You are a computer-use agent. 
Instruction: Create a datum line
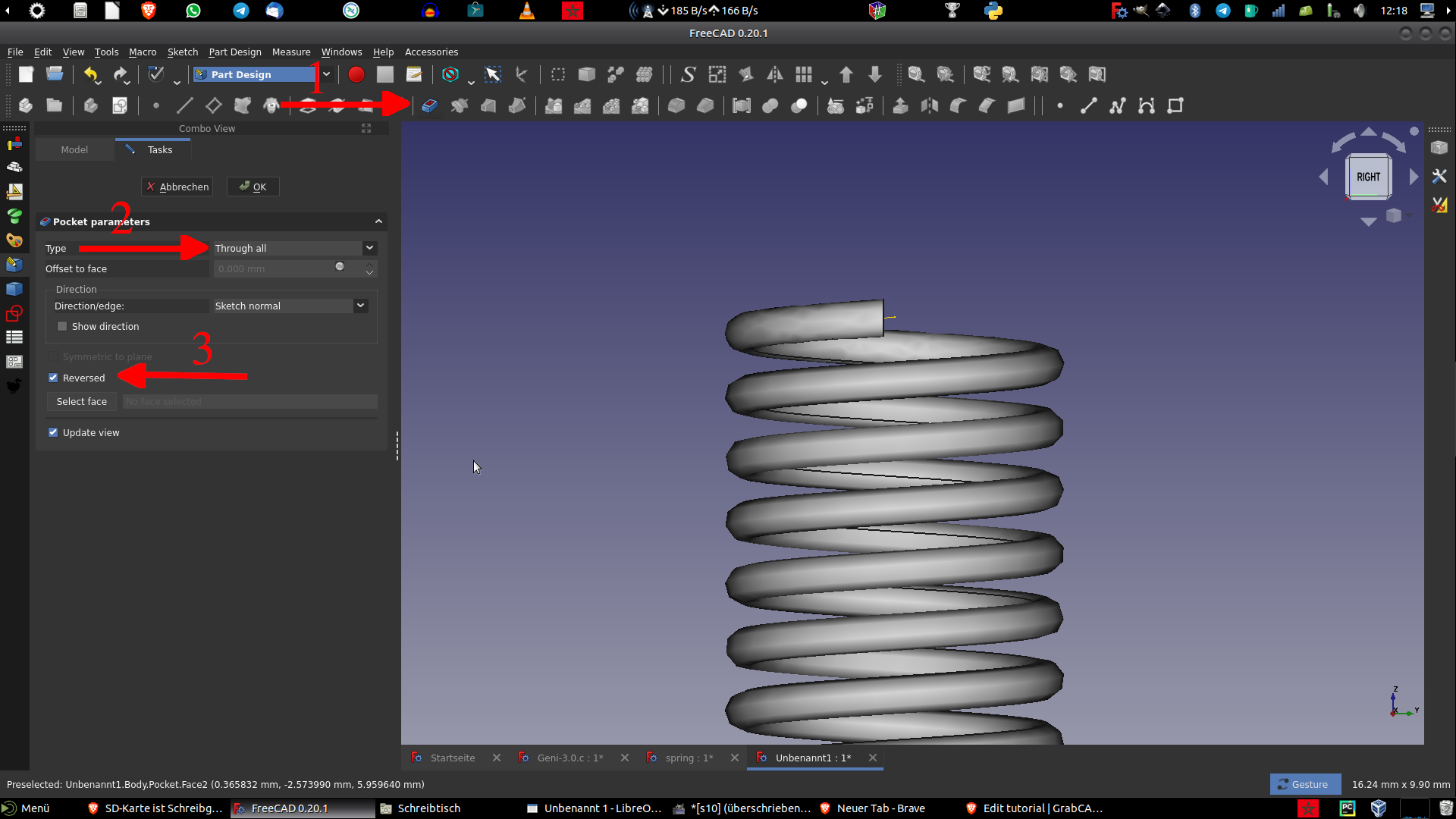click(185, 105)
